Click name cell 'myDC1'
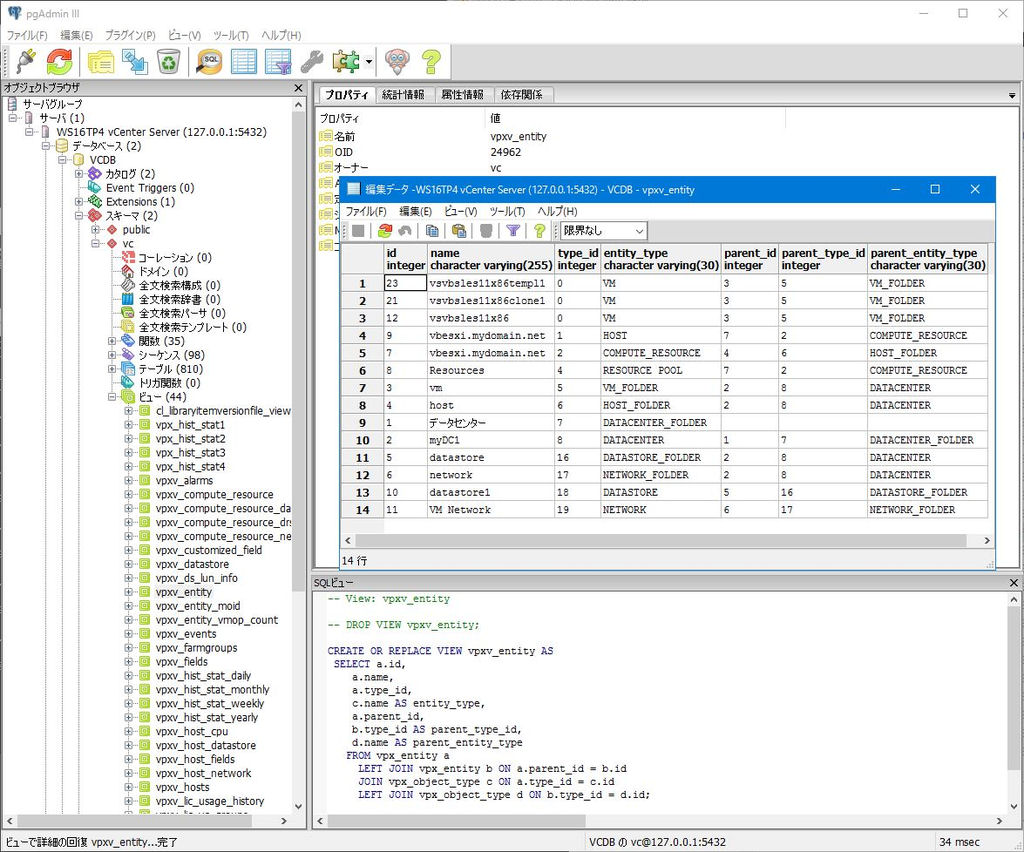 click(490, 440)
